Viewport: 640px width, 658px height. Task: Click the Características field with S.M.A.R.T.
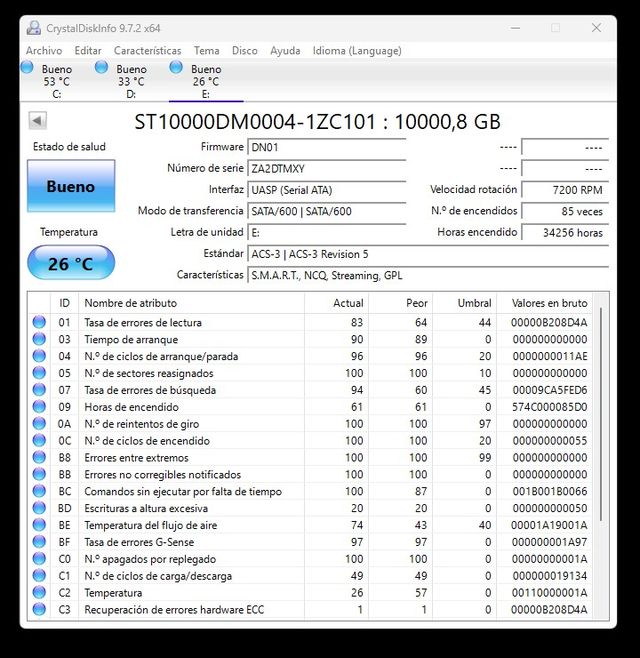point(428,275)
